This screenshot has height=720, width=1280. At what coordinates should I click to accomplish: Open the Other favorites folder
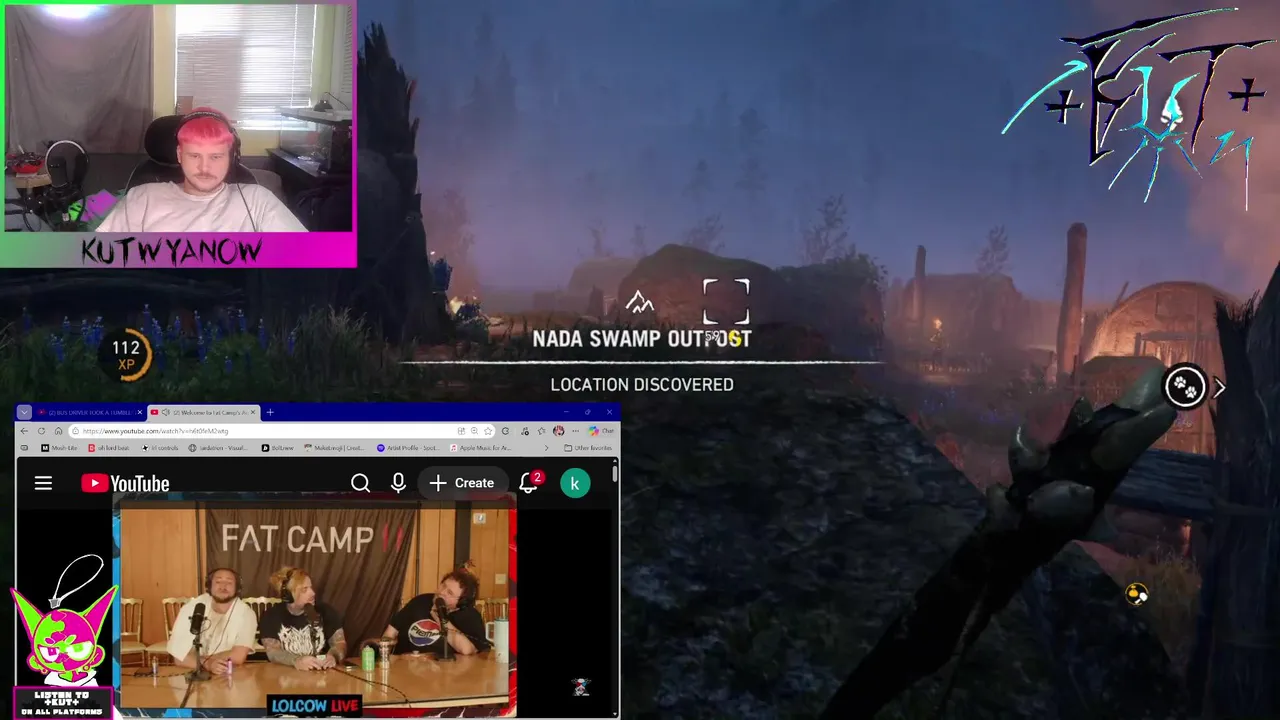(x=587, y=448)
